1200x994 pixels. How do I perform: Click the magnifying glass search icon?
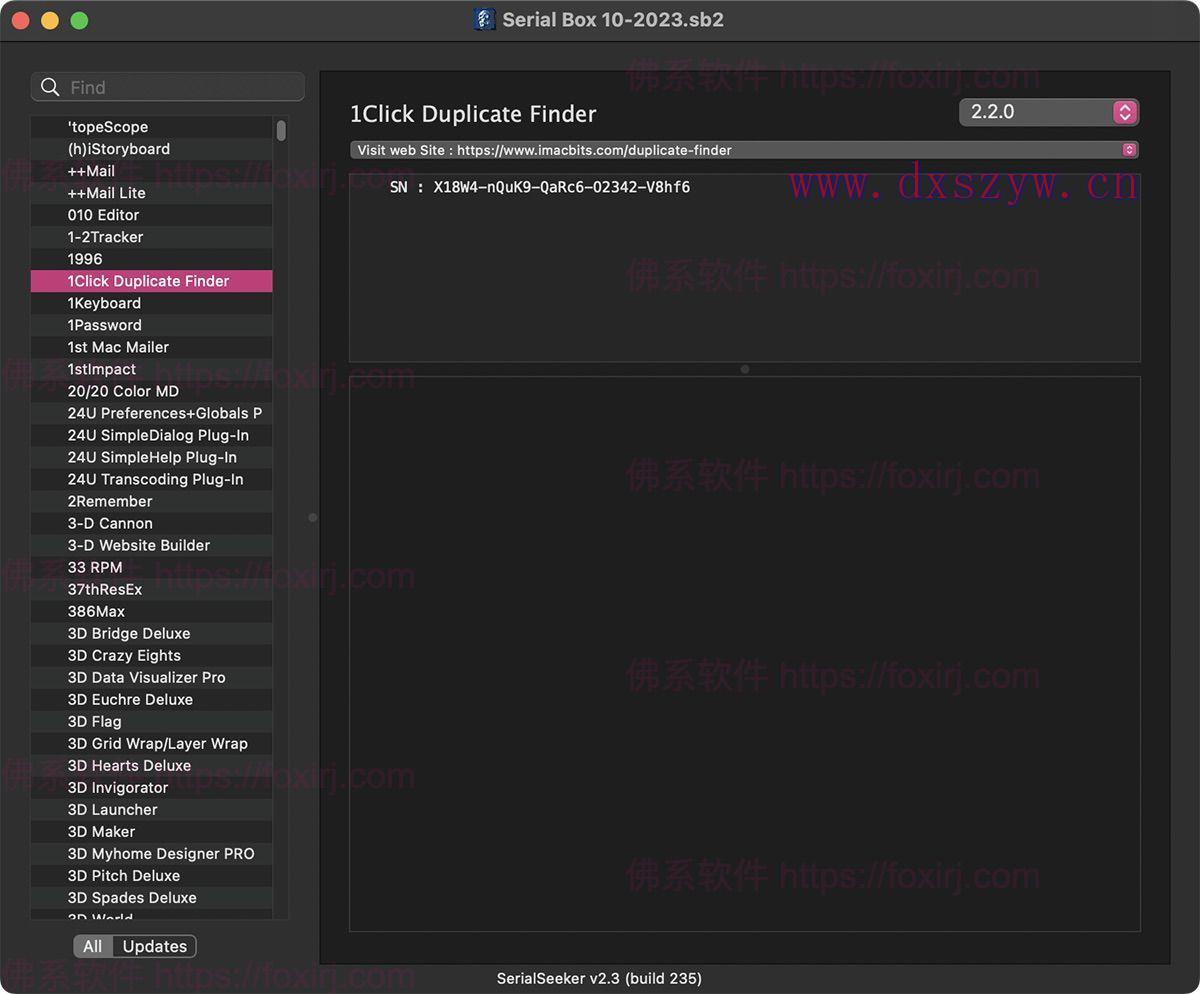coord(50,87)
